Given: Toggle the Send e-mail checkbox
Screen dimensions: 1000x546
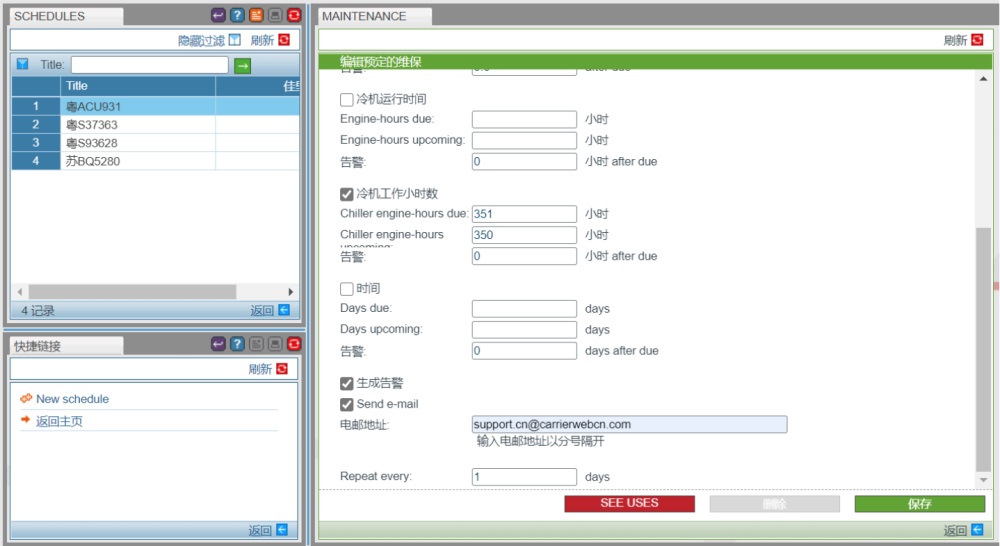Looking at the screenshot, I should pos(347,404).
